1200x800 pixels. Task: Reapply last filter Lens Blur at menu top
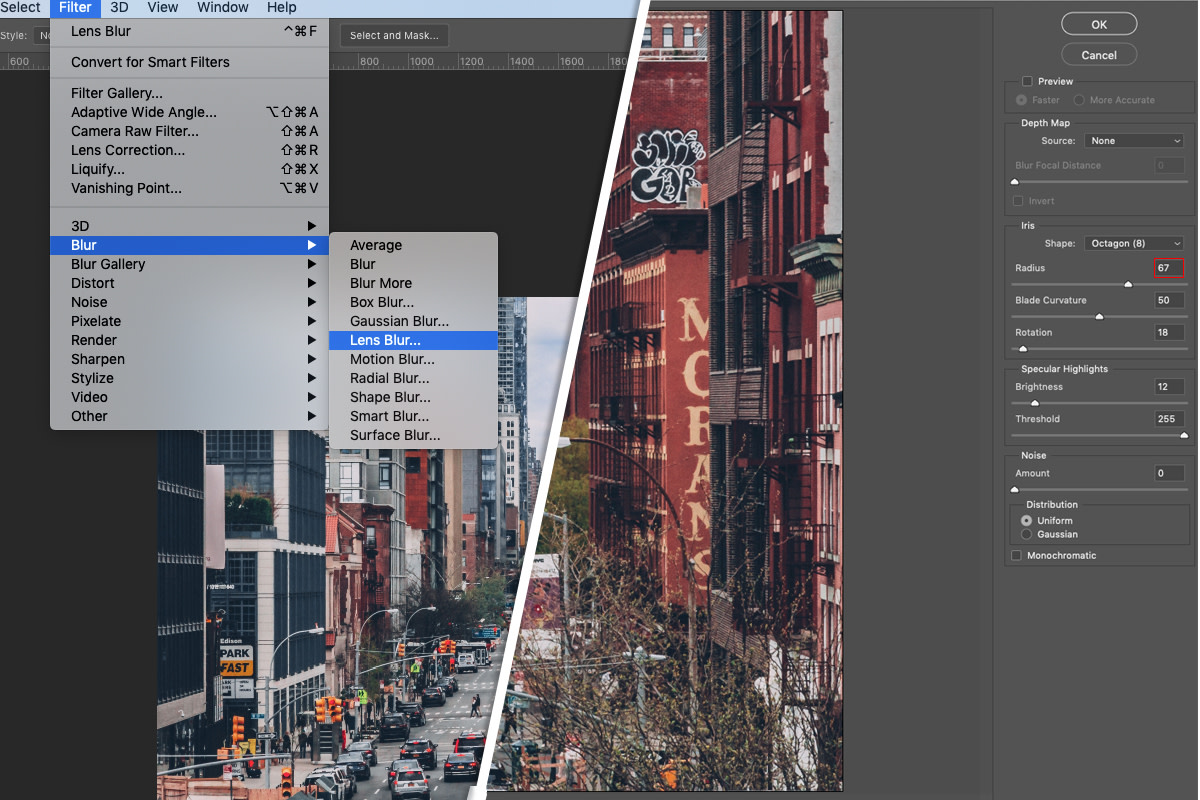point(189,31)
